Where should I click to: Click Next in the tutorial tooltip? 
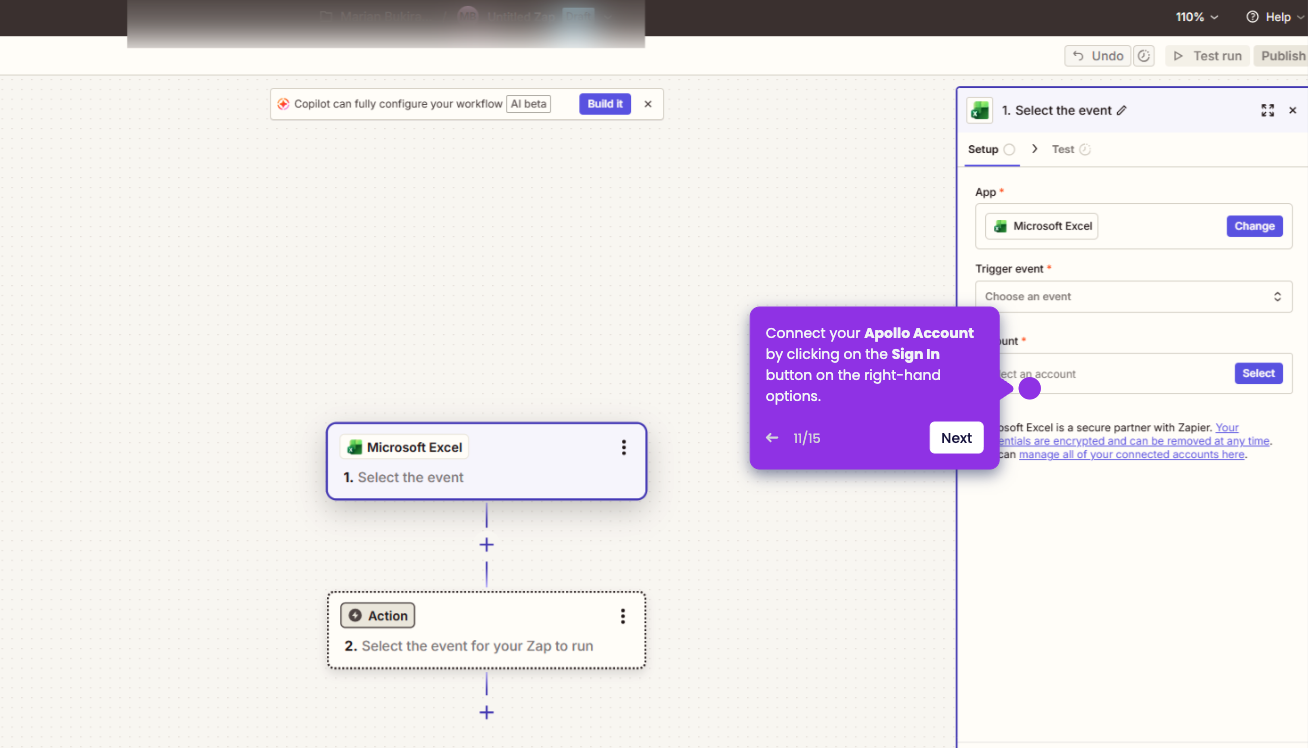coord(956,438)
